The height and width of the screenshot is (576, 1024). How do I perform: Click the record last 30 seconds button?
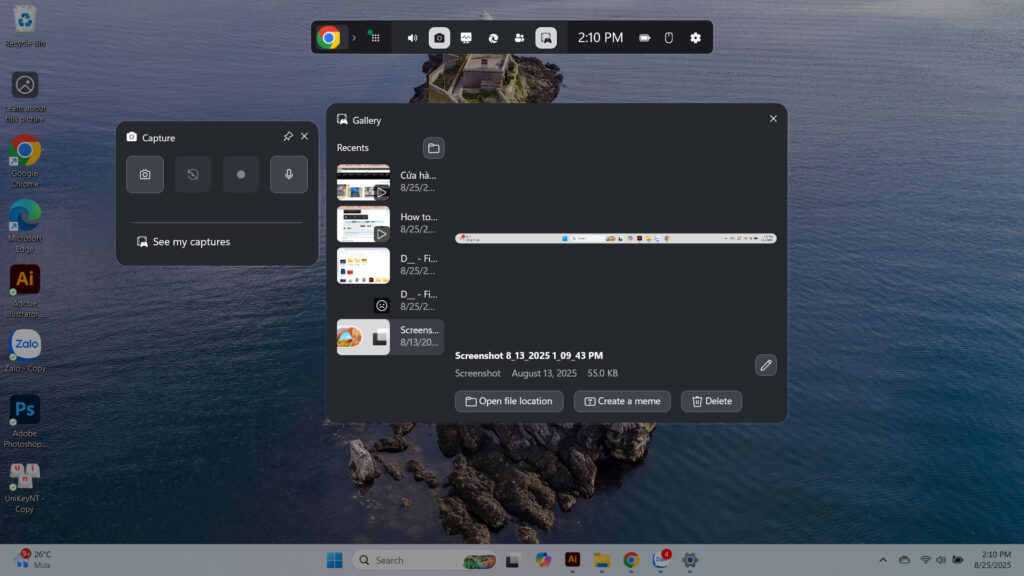193,174
